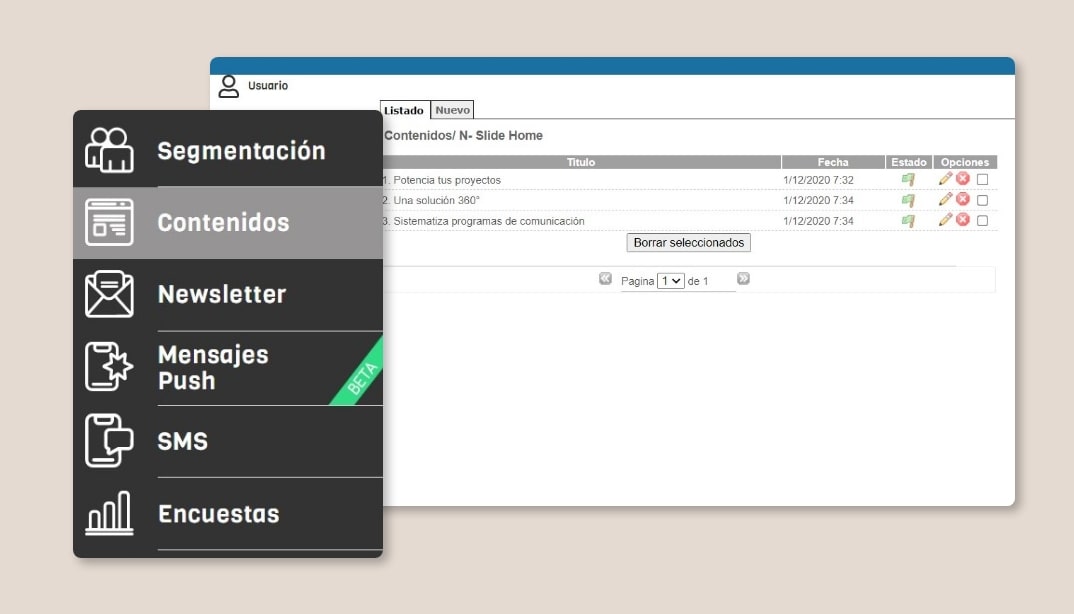This screenshot has height=614, width=1074.
Task: Click the Estado column header
Action: click(x=909, y=162)
